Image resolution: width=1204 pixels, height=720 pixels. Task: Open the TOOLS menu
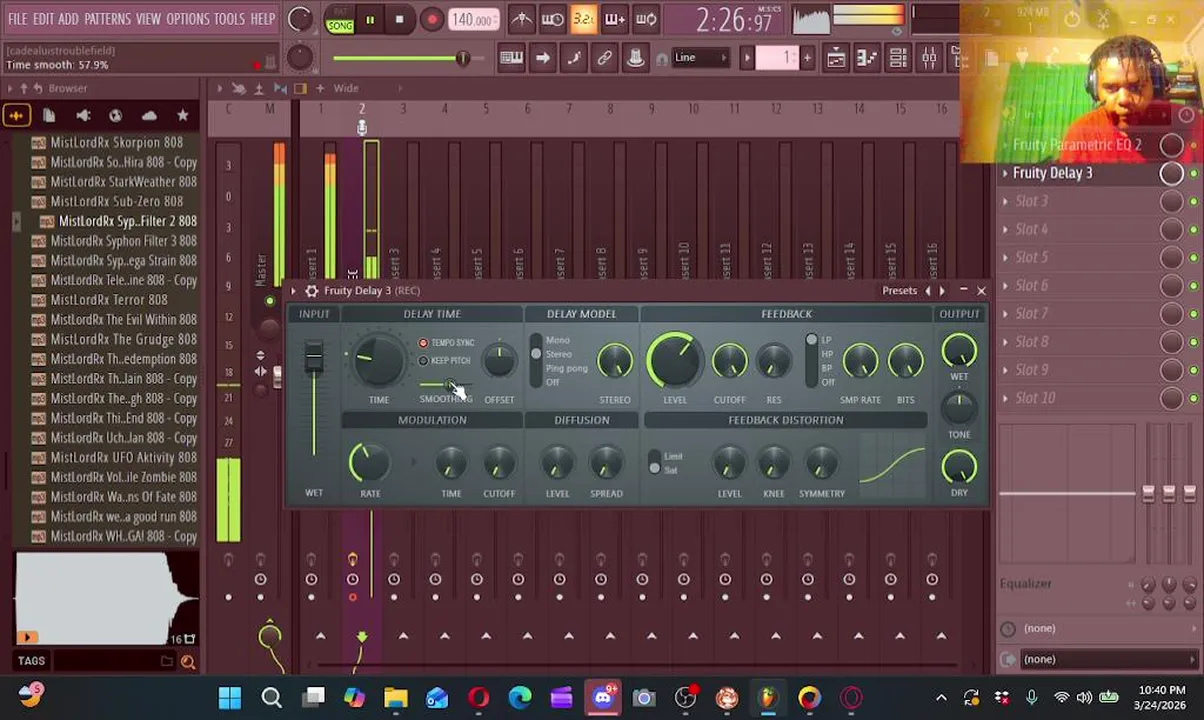[x=229, y=19]
